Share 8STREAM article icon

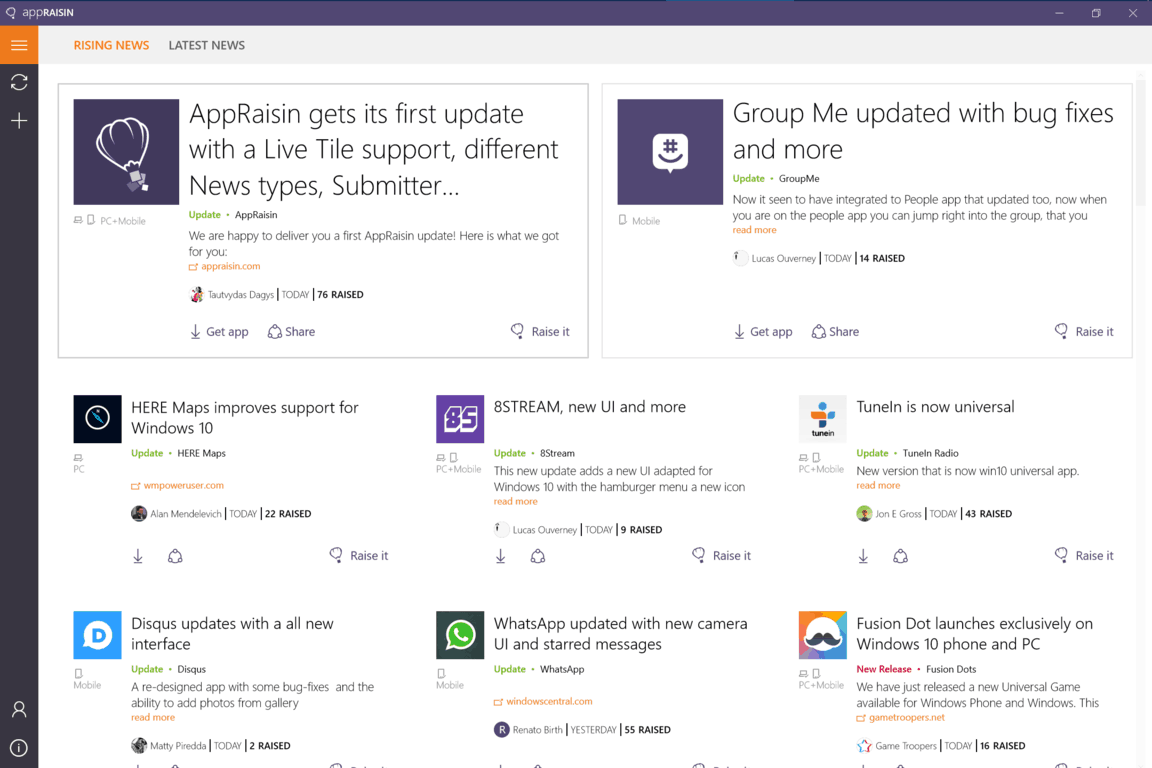pos(538,556)
